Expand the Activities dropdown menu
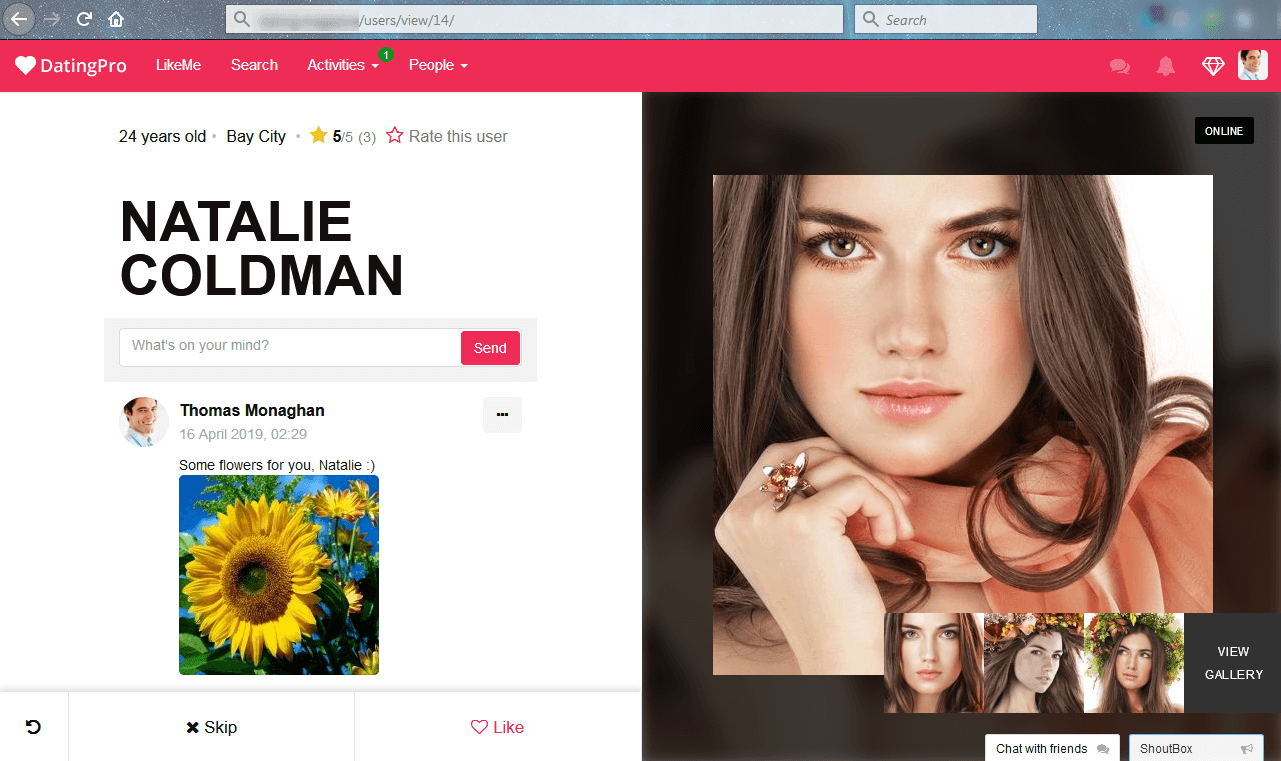Viewport: 1281px width, 761px height. (343, 65)
